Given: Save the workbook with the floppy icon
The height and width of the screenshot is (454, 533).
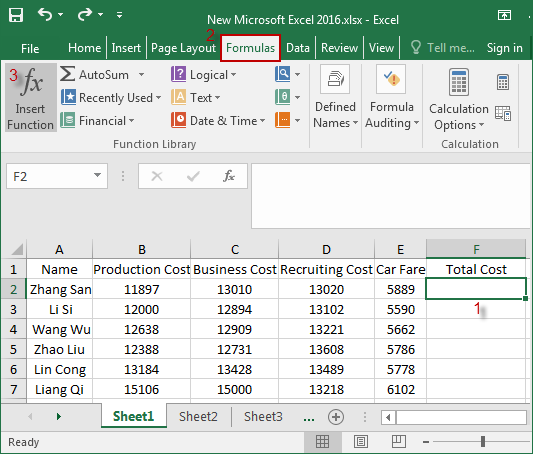Looking at the screenshot, I should point(16,15).
